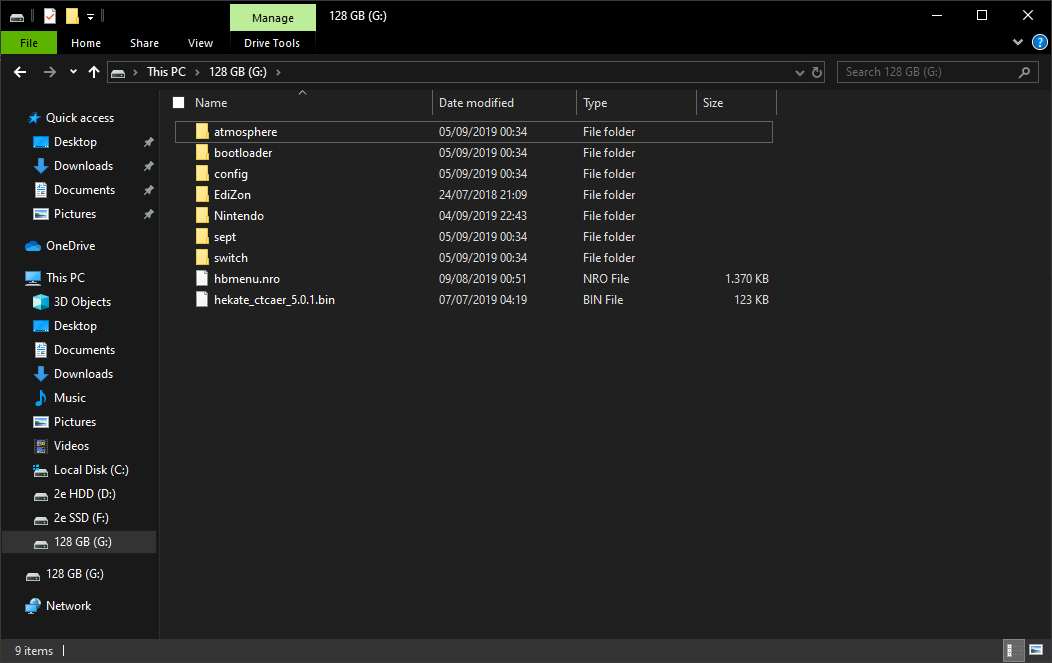Toggle the select all items checkbox
The image size is (1052, 663).
pos(179,103)
